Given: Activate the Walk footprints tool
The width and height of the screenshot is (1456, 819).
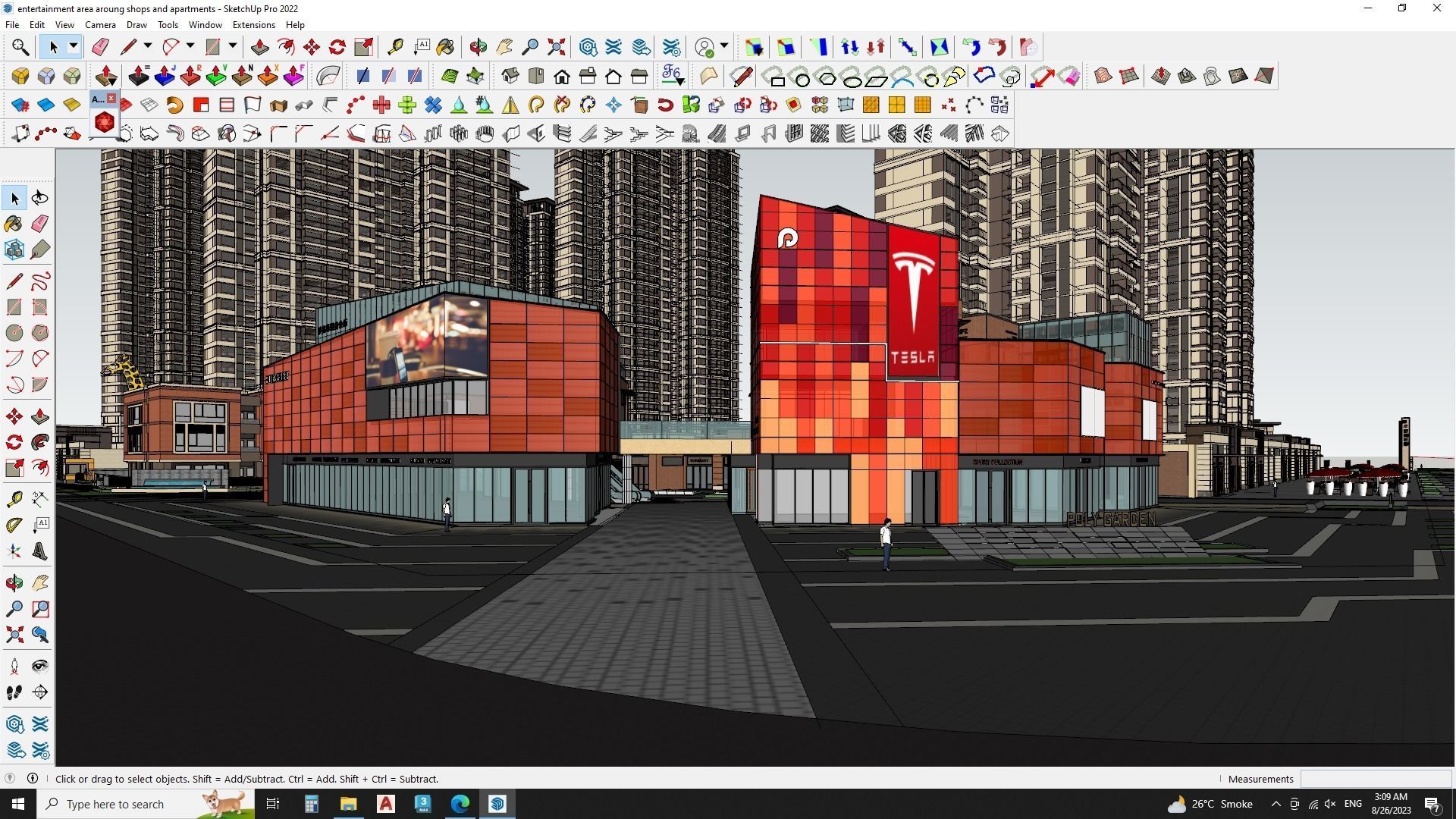Looking at the screenshot, I should coord(14,692).
